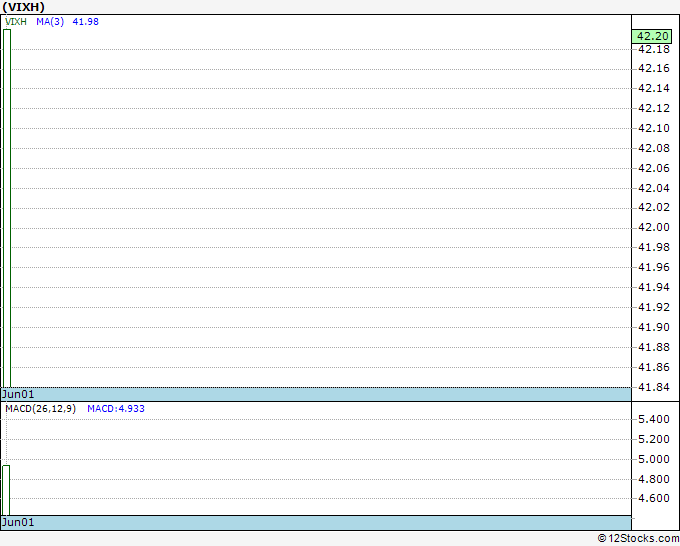This screenshot has height=546, width=680.
Task: Click the 4.600 MACD axis label
Action: [654, 498]
